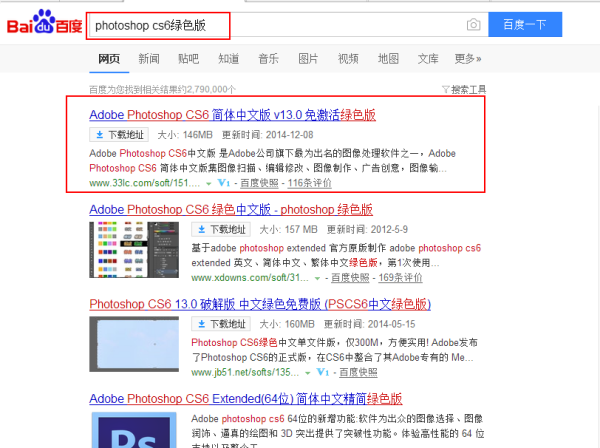Open the 文库 tab
The image size is (600, 448).
tap(428, 59)
